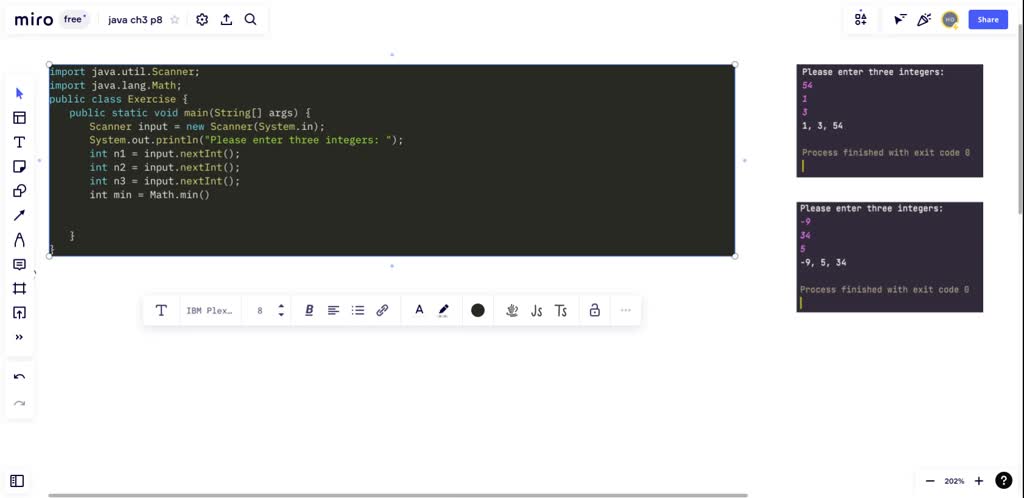1024x498 pixels.
Task: Open the font size 8 field
Action: [x=260, y=311]
